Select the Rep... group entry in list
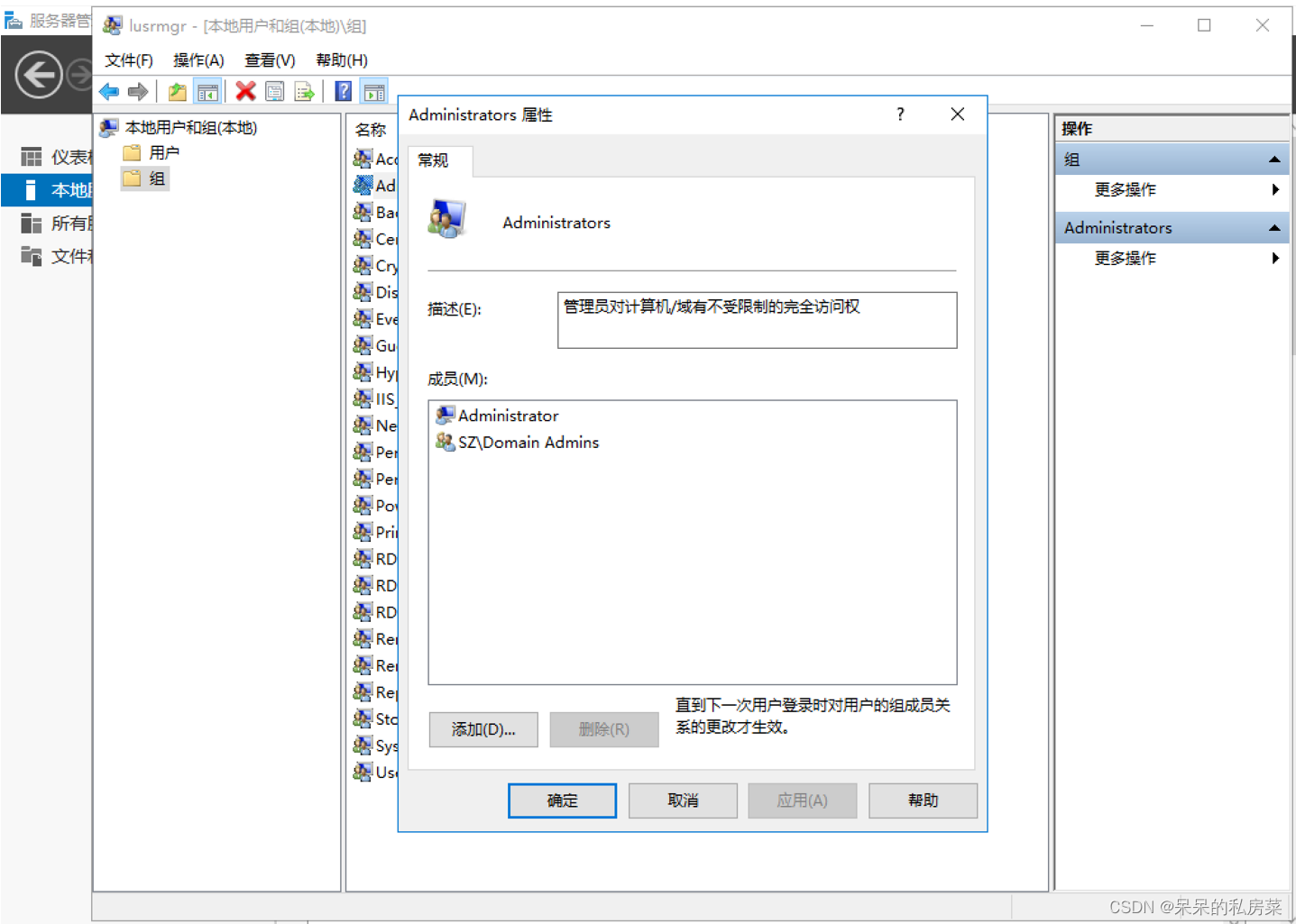 click(375, 692)
